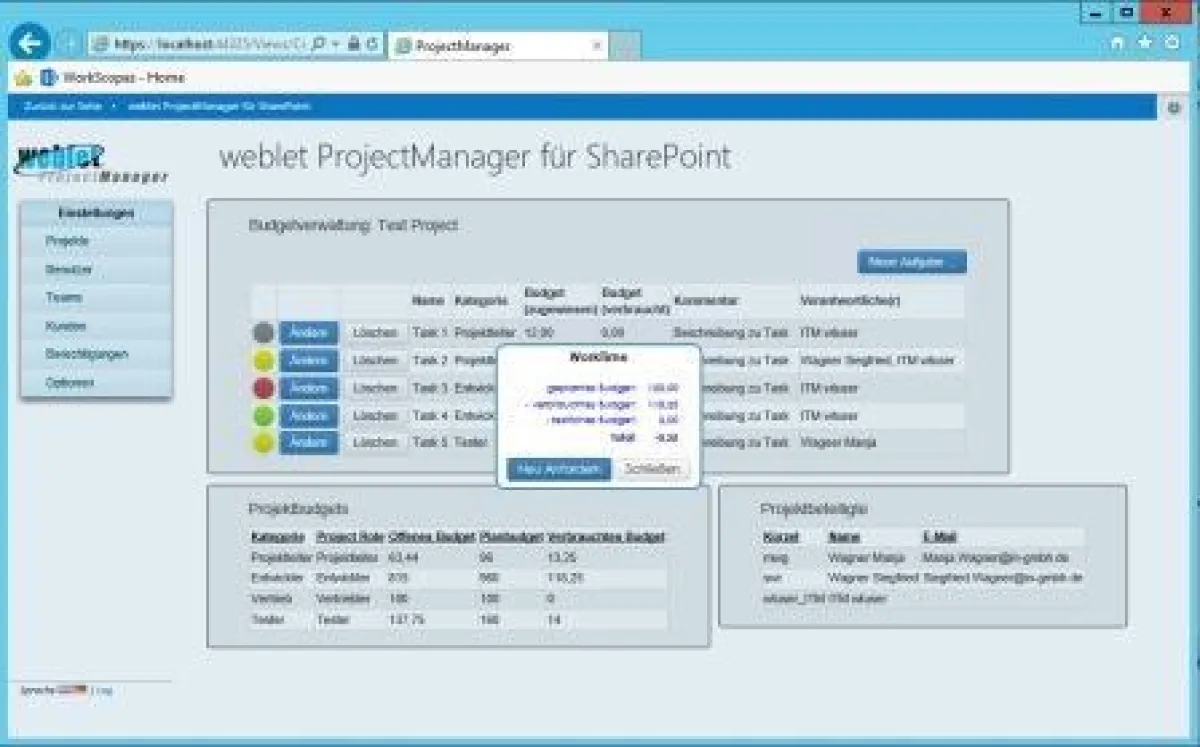The height and width of the screenshot is (747, 1200).
Task: Click Löschen button for Task 4
Action: [x=375, y=415]
